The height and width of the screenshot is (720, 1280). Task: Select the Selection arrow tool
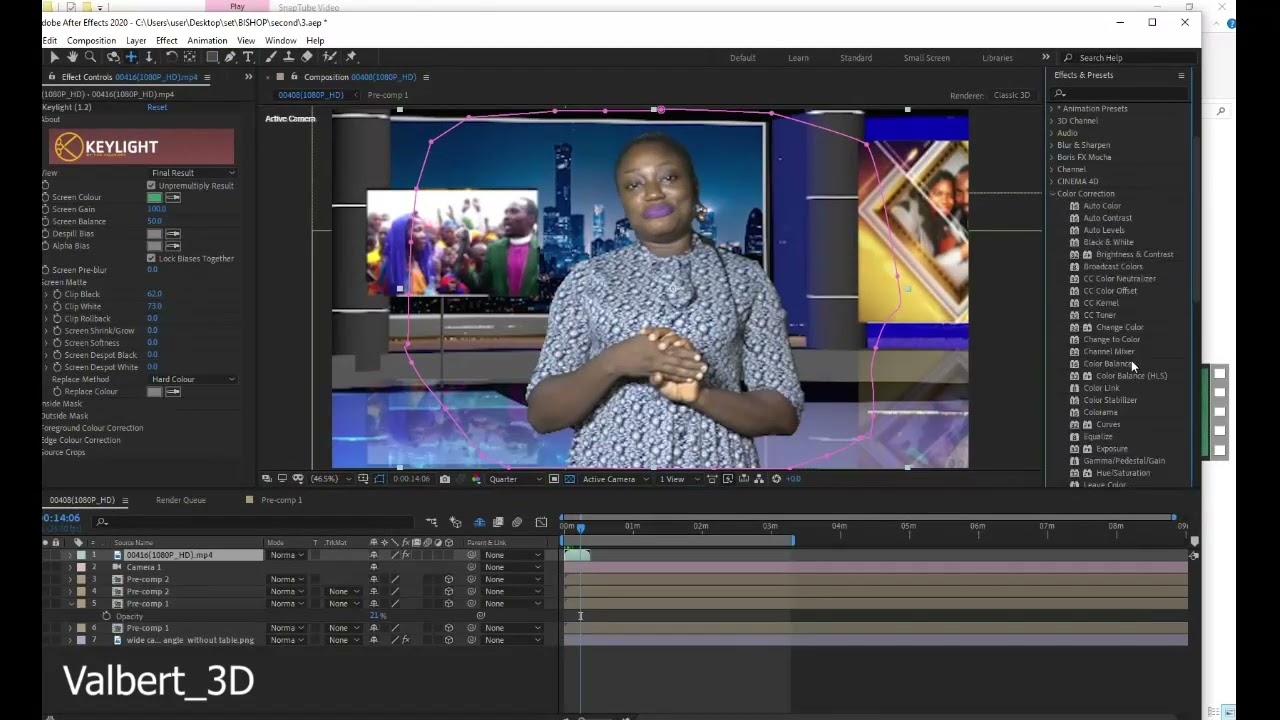pos(54,57)
